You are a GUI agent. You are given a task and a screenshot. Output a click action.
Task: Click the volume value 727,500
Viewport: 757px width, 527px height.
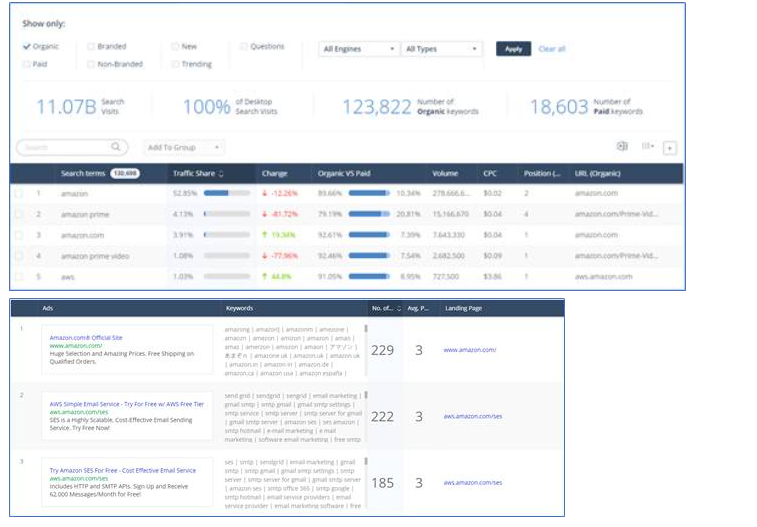(x=446, y=277)
